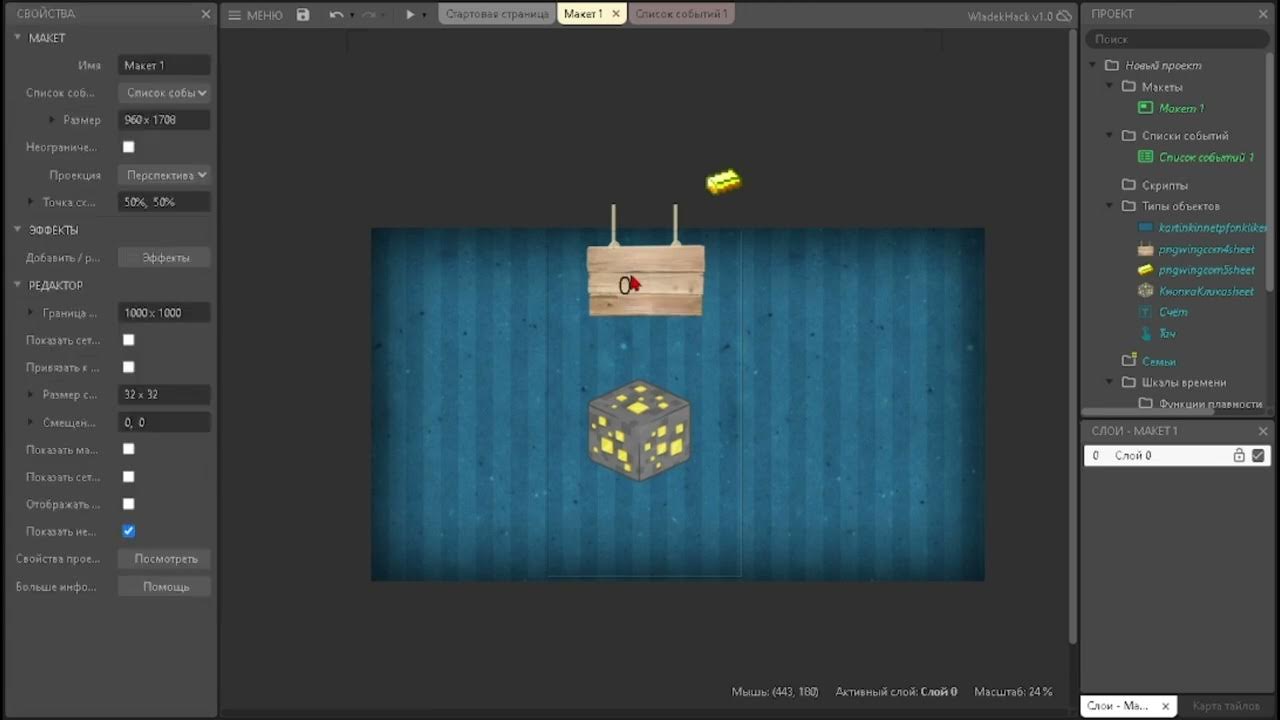
Task: Click the save project icon
Action: [303, 15]
